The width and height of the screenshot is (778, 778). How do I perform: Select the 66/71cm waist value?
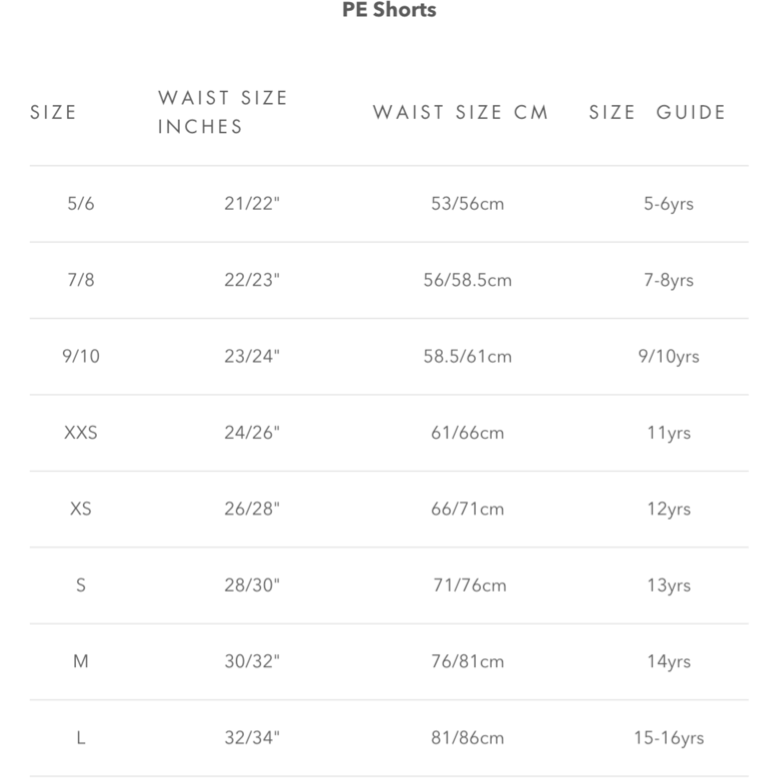[467, 509]
